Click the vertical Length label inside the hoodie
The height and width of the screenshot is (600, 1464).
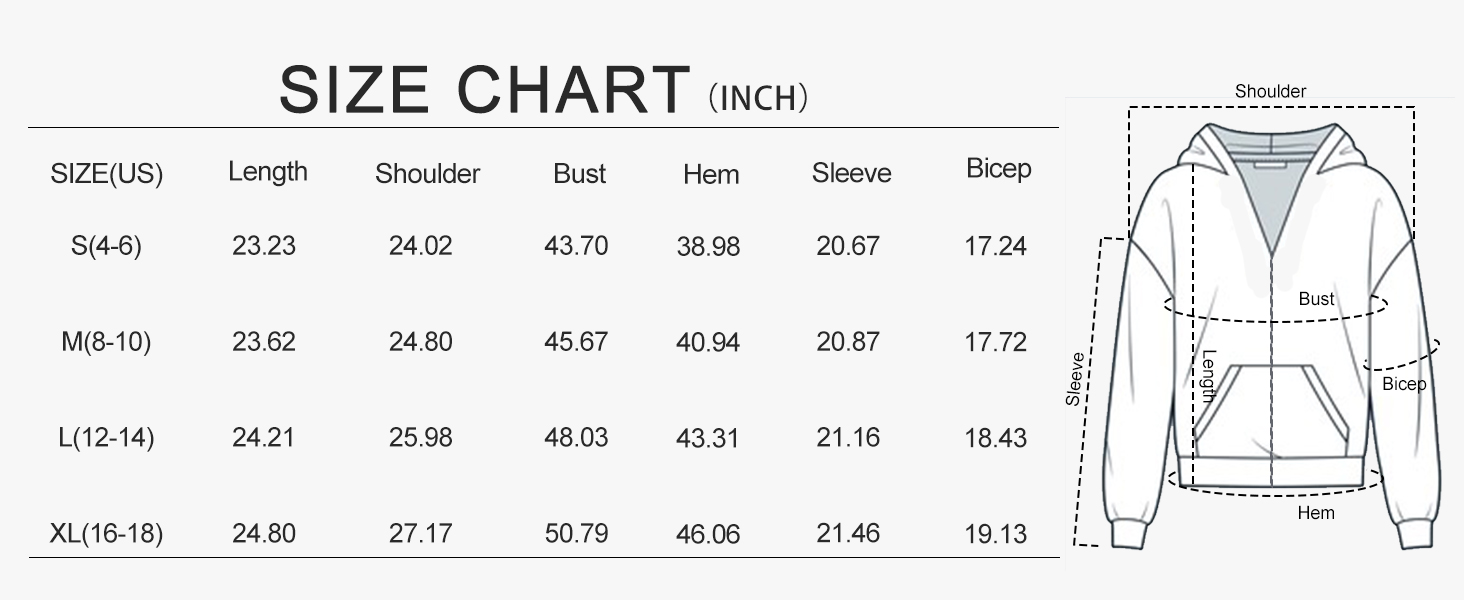point(1208,375)
